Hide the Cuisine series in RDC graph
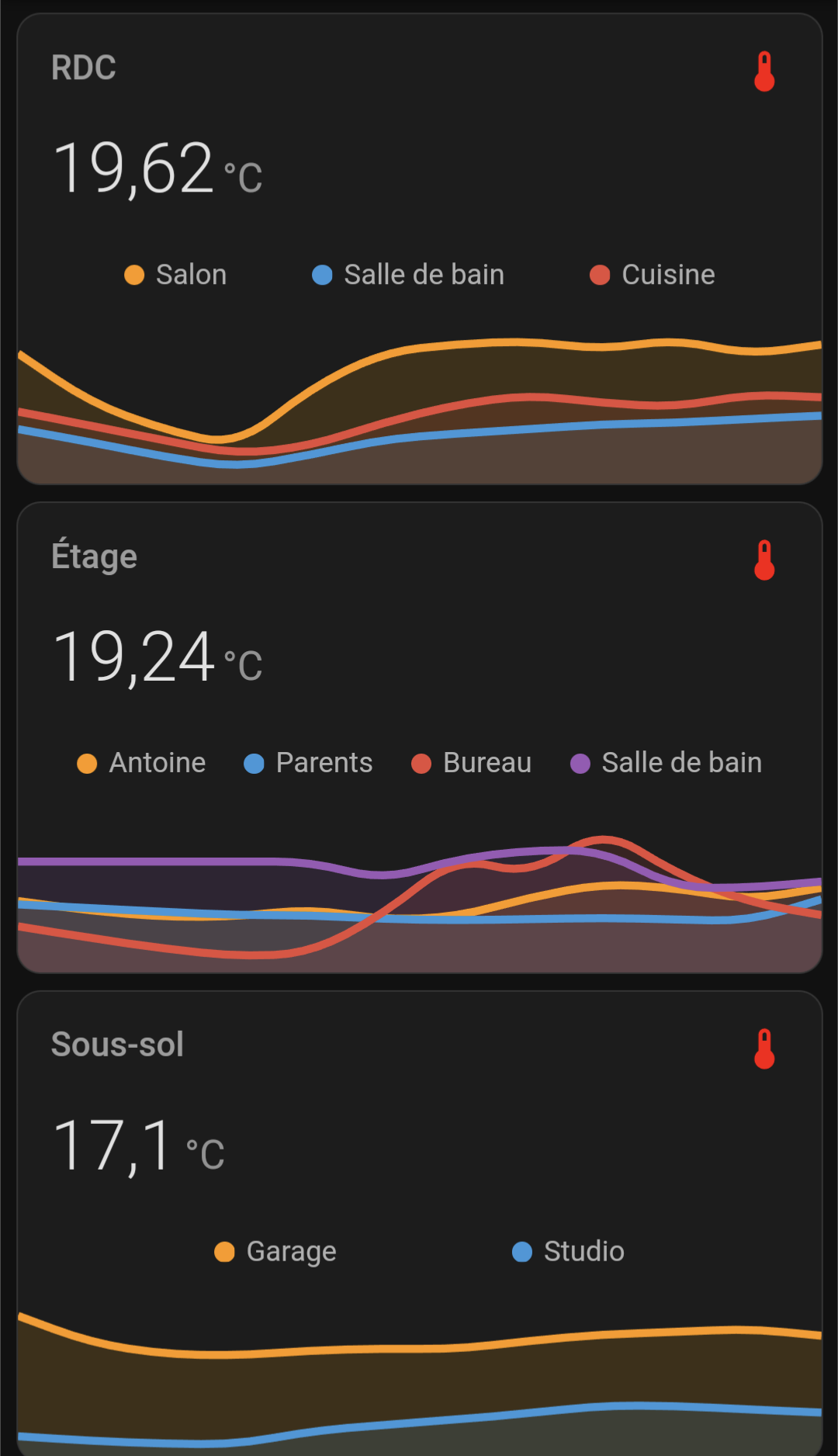The width and height of the screenshot is (838, 1456). (x=653, y=275)
